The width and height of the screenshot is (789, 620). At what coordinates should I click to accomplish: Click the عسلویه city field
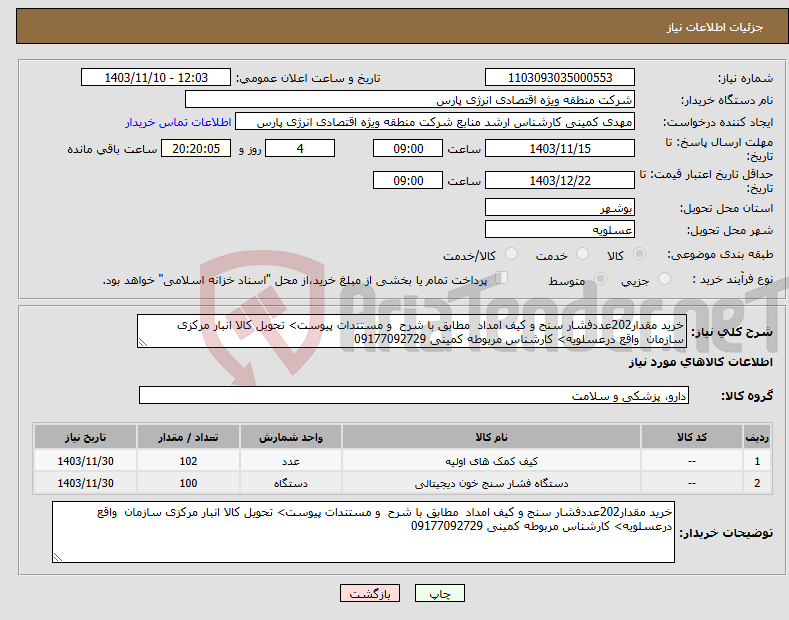coord(560,229)
